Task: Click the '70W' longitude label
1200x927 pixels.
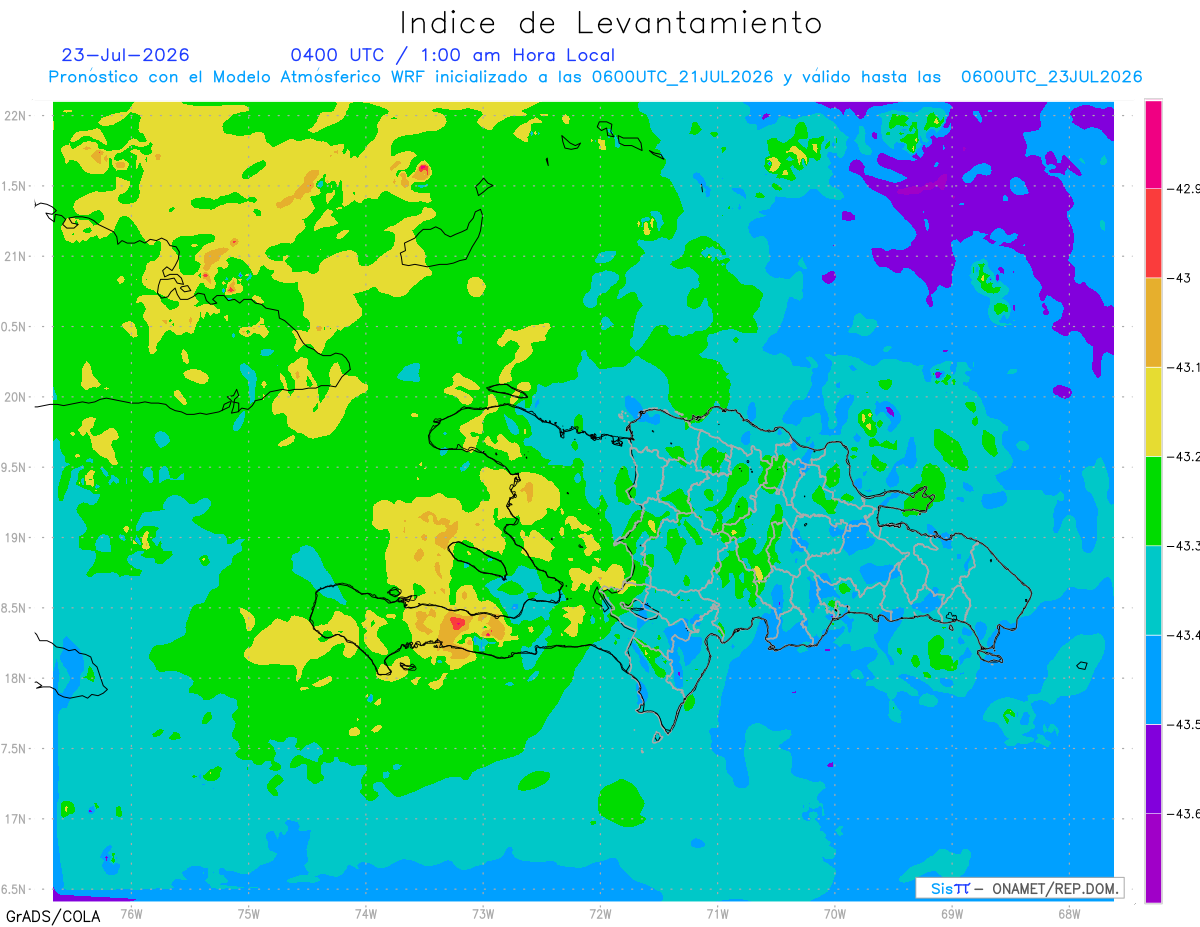Action: tap(834, 913)
